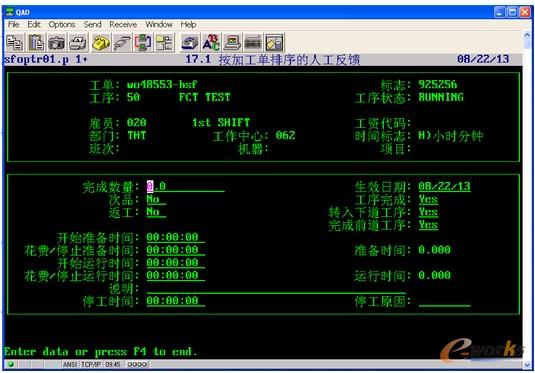
Task: Click the empty 停工原因 field
Action: [x=445, y=301]
